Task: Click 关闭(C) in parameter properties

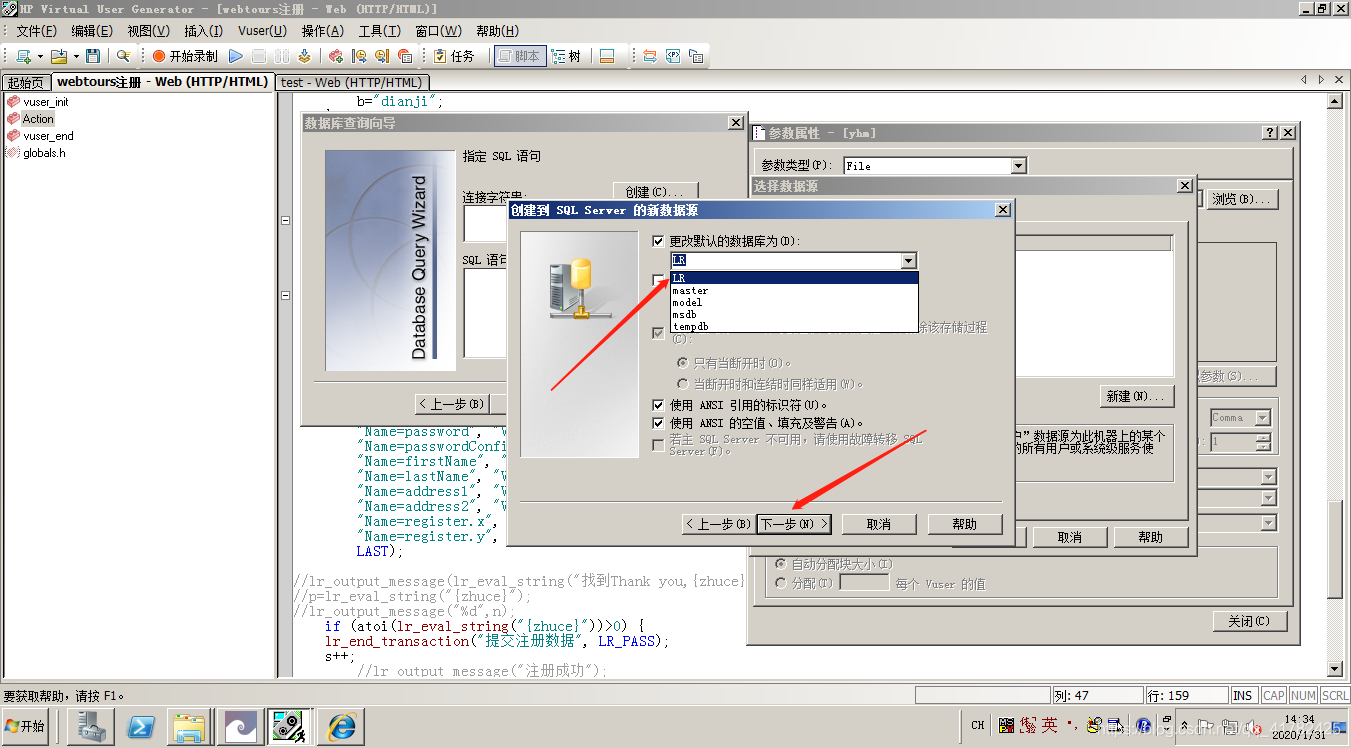Action: [x=1249, y=621]
